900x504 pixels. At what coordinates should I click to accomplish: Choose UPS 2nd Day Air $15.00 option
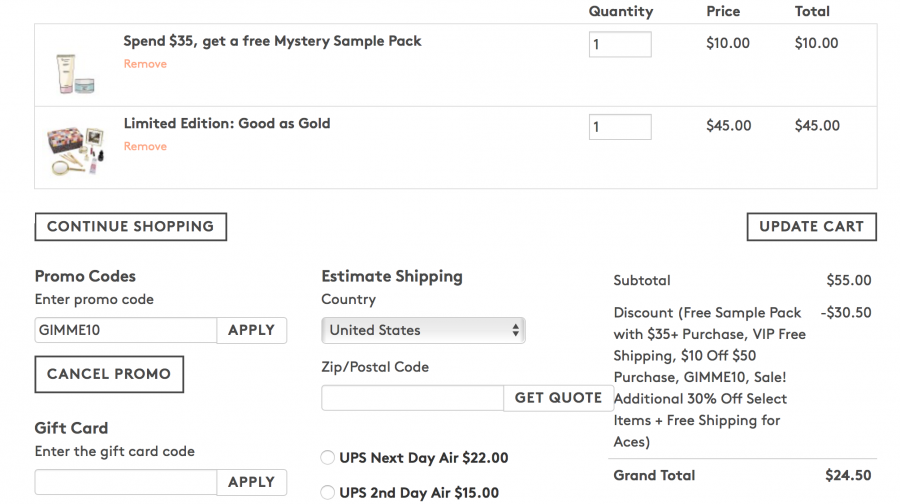click(327, 492)
